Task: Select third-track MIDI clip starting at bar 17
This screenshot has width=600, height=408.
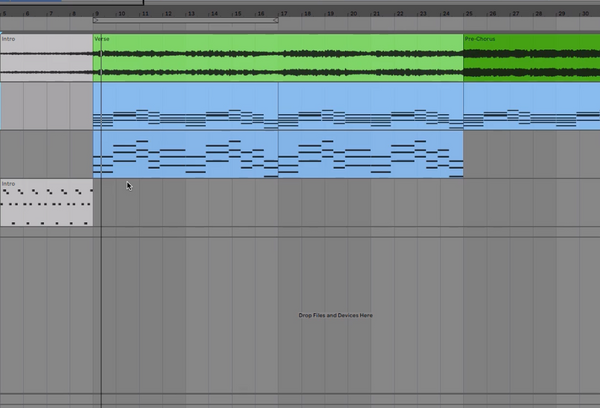Action: tap(371, 154)
